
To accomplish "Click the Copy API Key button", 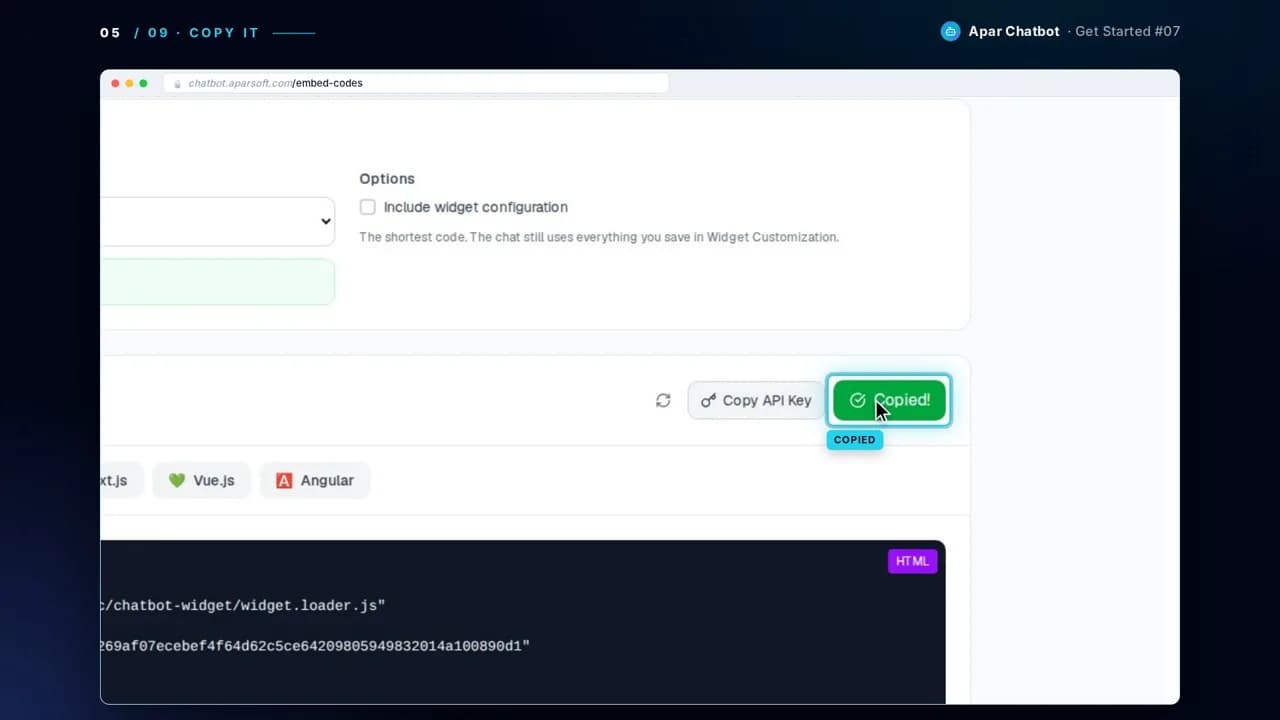I will [756, 400].
